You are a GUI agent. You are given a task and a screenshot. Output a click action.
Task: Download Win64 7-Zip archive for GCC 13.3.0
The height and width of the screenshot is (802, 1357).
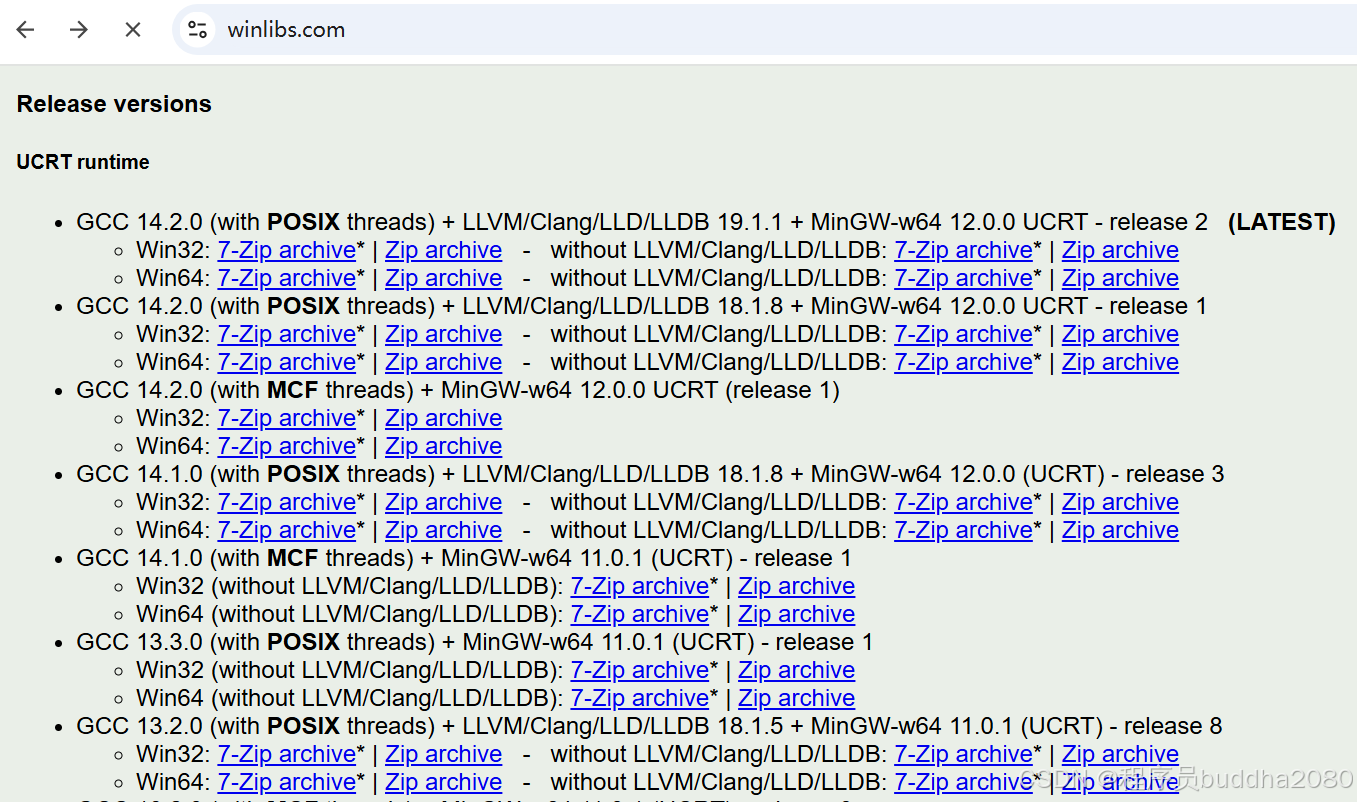(x=640, y=698)
